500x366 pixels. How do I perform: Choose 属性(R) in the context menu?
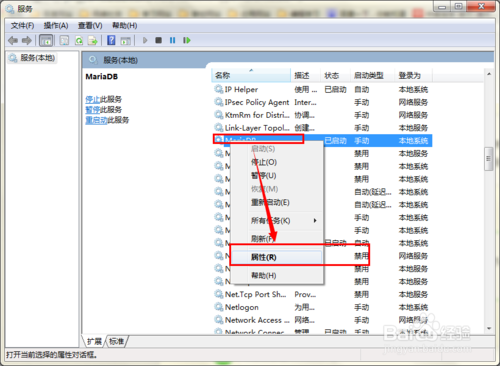pos(277,257)
